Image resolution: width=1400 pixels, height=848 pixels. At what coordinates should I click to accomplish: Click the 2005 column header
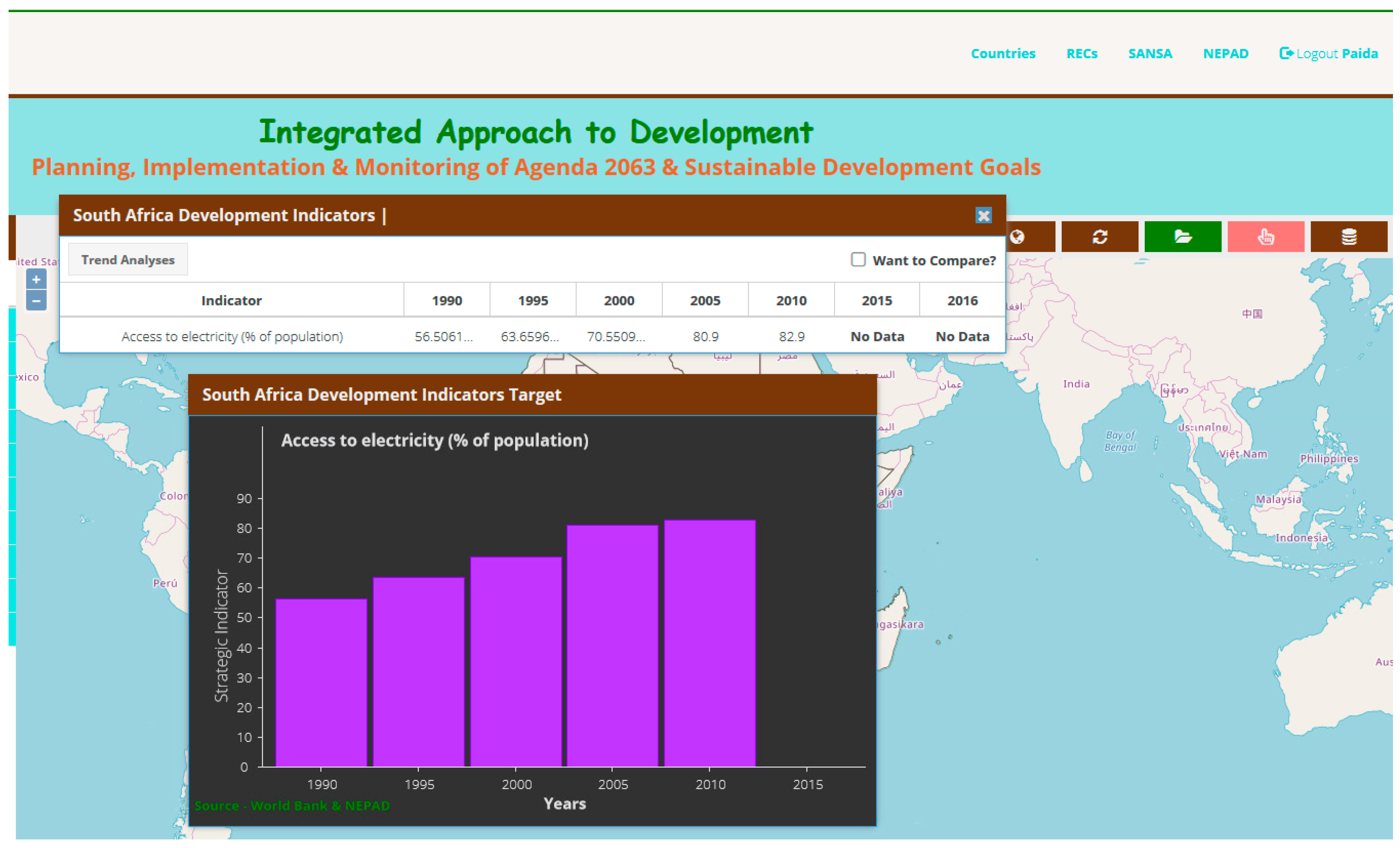coord(705,300)
